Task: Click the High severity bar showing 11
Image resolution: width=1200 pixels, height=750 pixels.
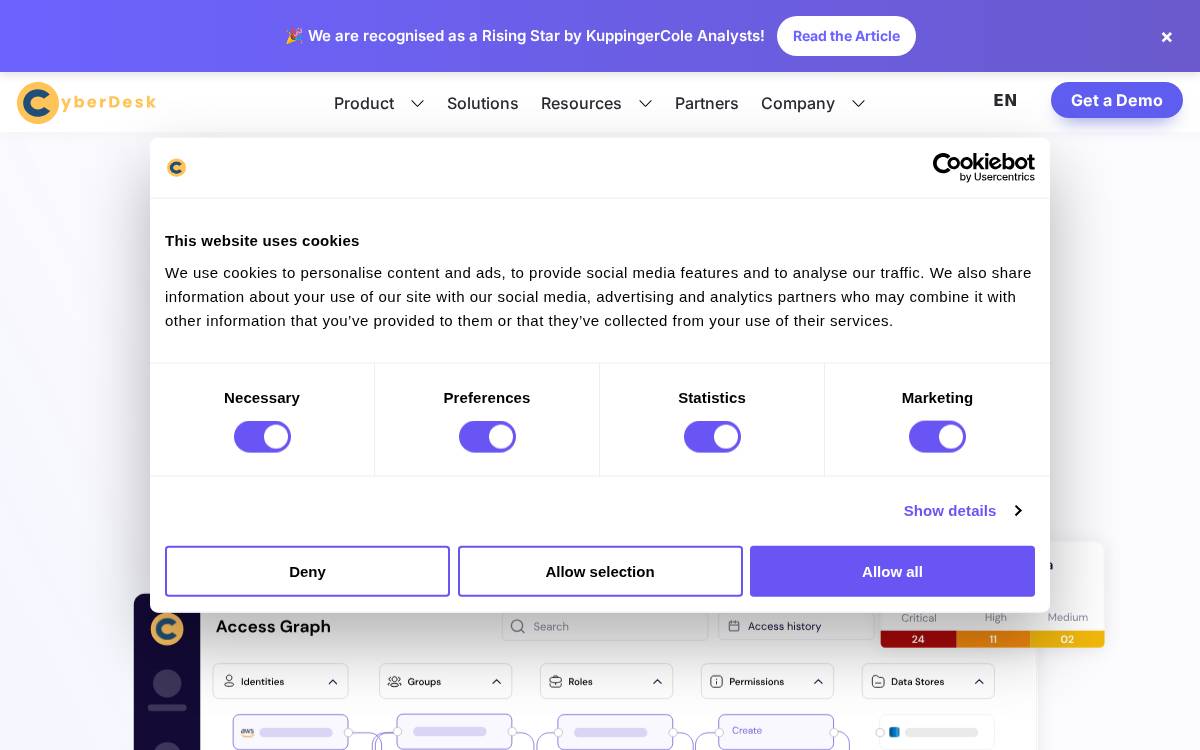Action: (x=993, y=639)
